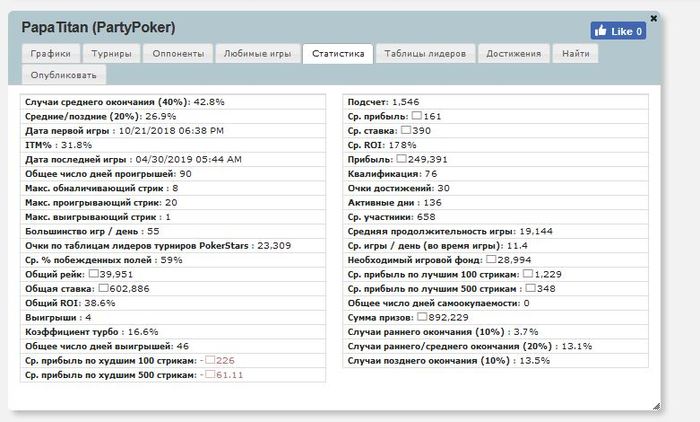The width and height of the screenshot is (700, 422).
Task: Click the Коэффициент турбо : 16.6% row
Action: point(173,332)
